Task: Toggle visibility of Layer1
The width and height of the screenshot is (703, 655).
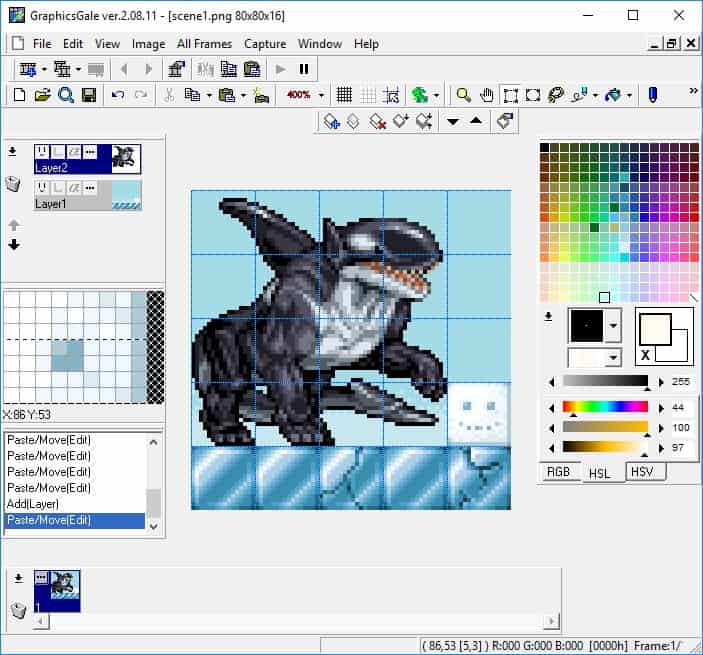Action: point(42,188)
